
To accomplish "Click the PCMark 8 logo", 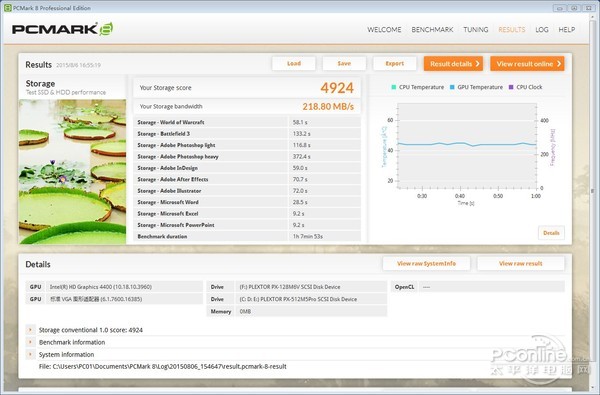I will [62, 29].
